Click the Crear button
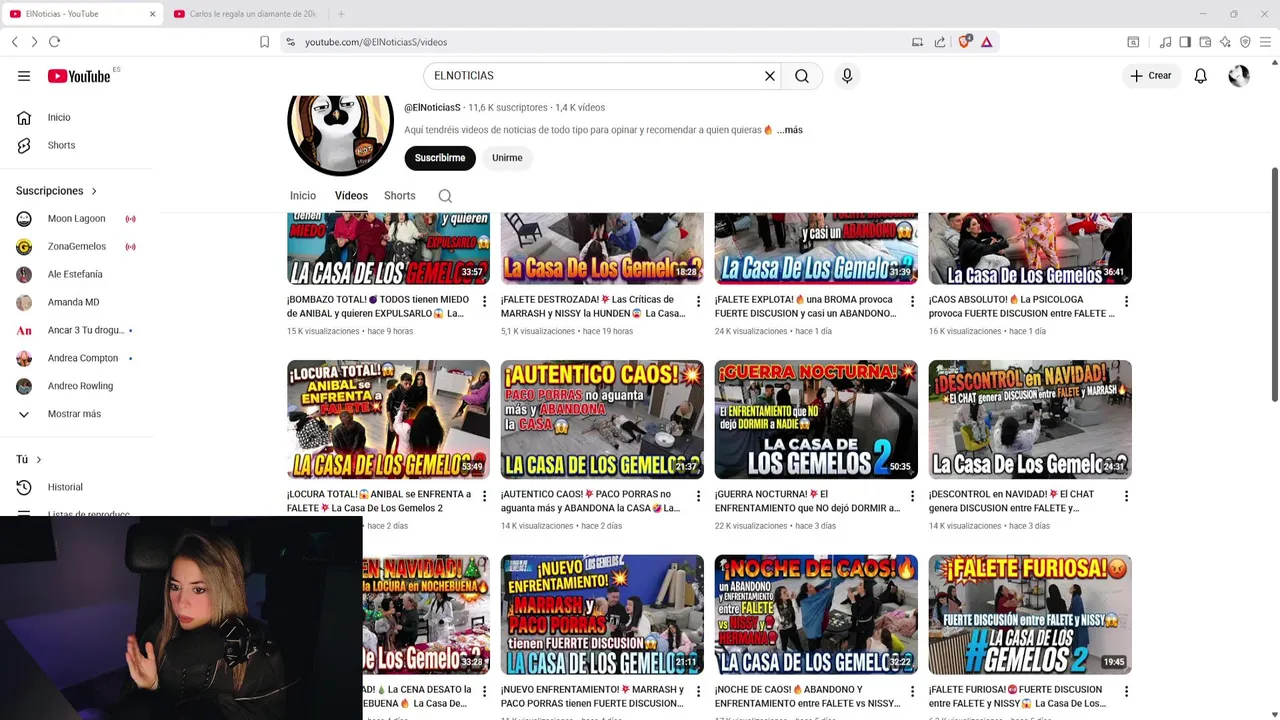1280x720 pixels. click(1151, 76)
